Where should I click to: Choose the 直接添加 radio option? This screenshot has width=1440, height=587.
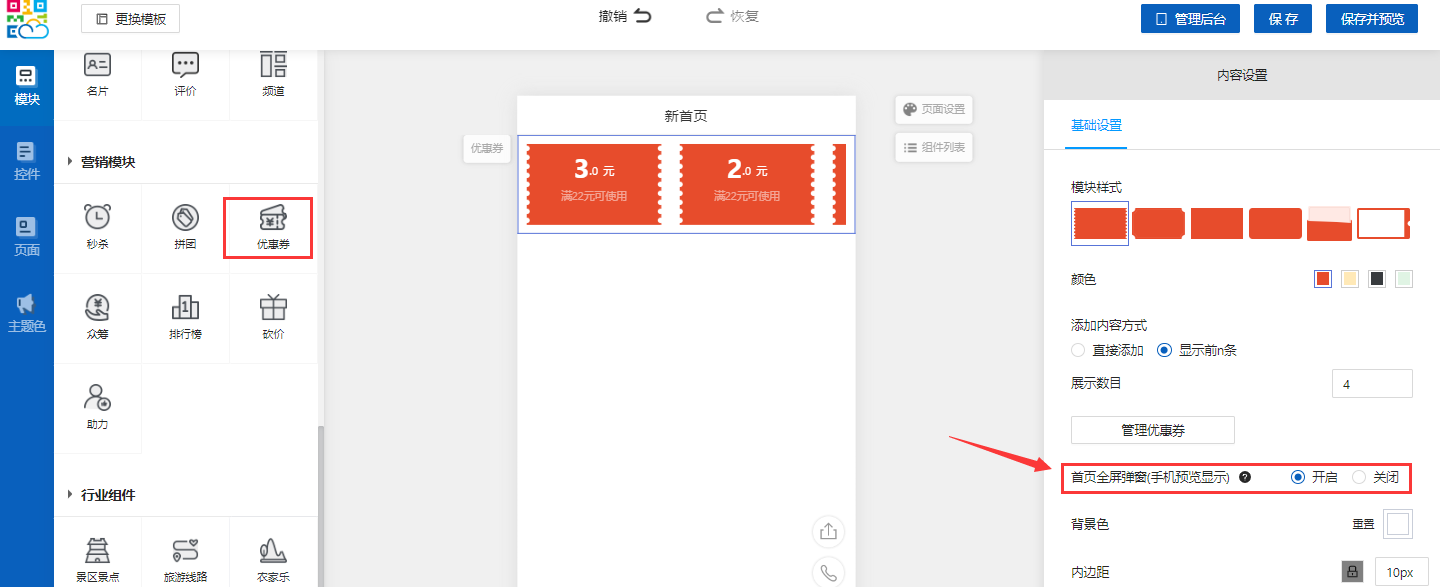(1078, 350)
